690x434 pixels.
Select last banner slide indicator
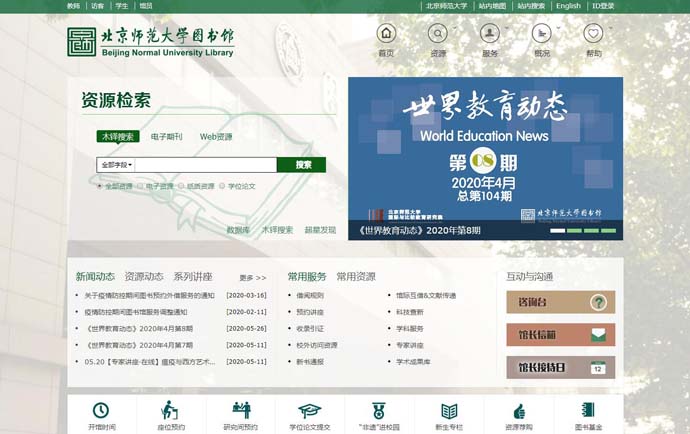click(609, 231)
